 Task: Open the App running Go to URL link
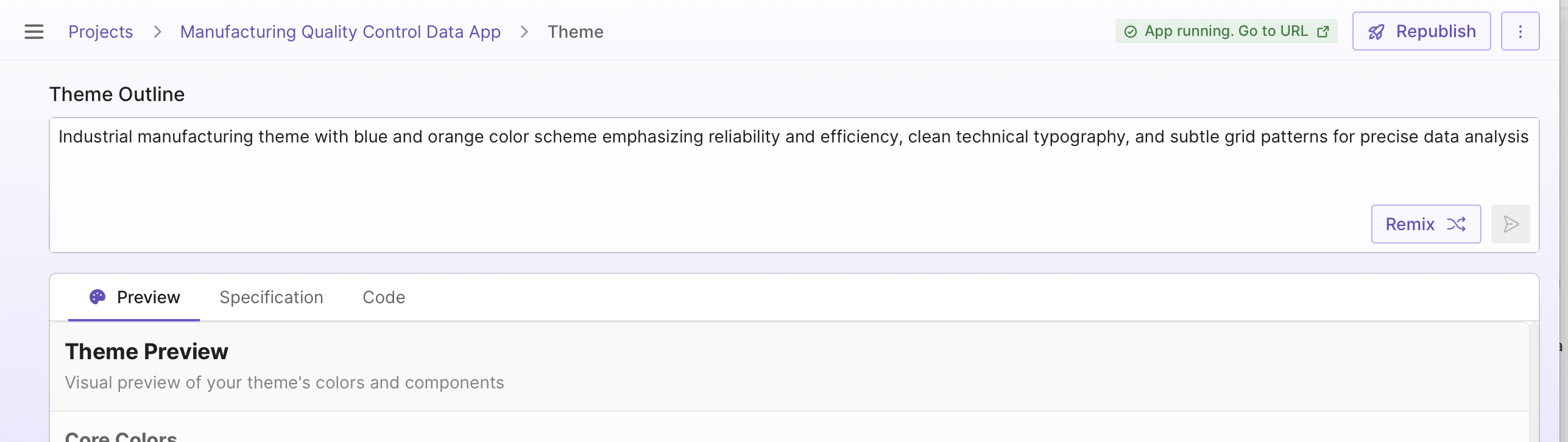coord(1226,31)
